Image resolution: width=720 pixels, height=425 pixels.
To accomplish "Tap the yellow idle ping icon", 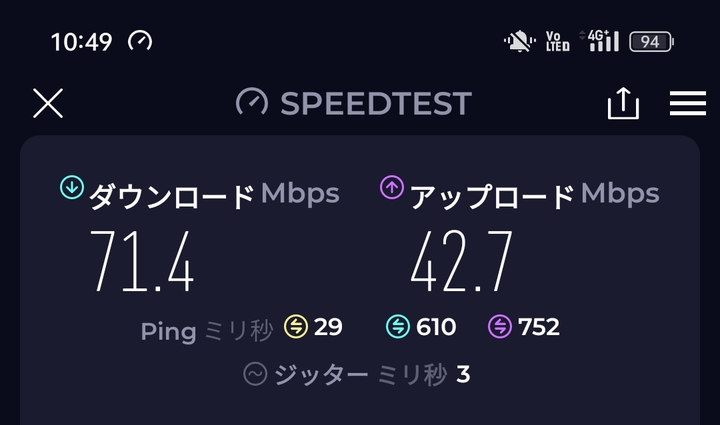I will [296, 326].
